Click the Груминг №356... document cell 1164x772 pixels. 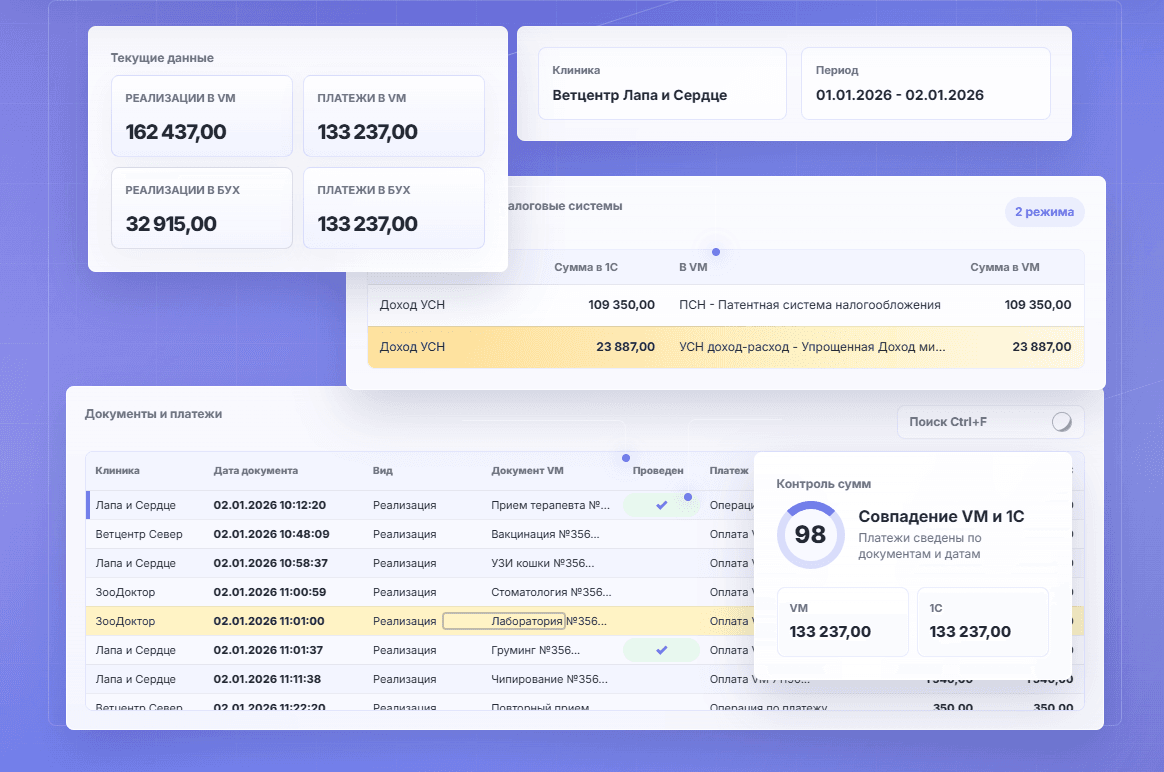pyautogui.click(x=535, y=650)
